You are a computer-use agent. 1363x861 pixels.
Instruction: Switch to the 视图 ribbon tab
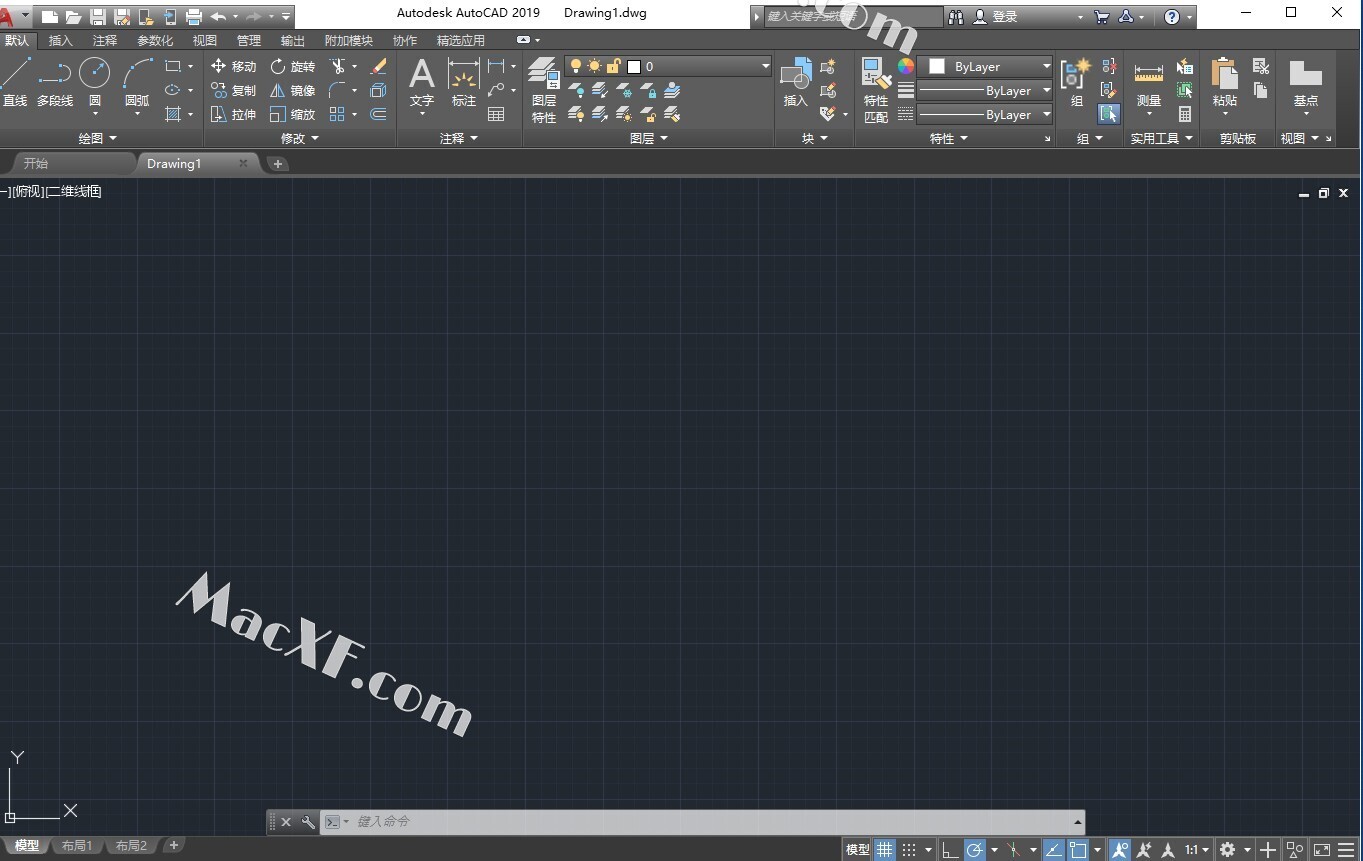pos(205,40)
